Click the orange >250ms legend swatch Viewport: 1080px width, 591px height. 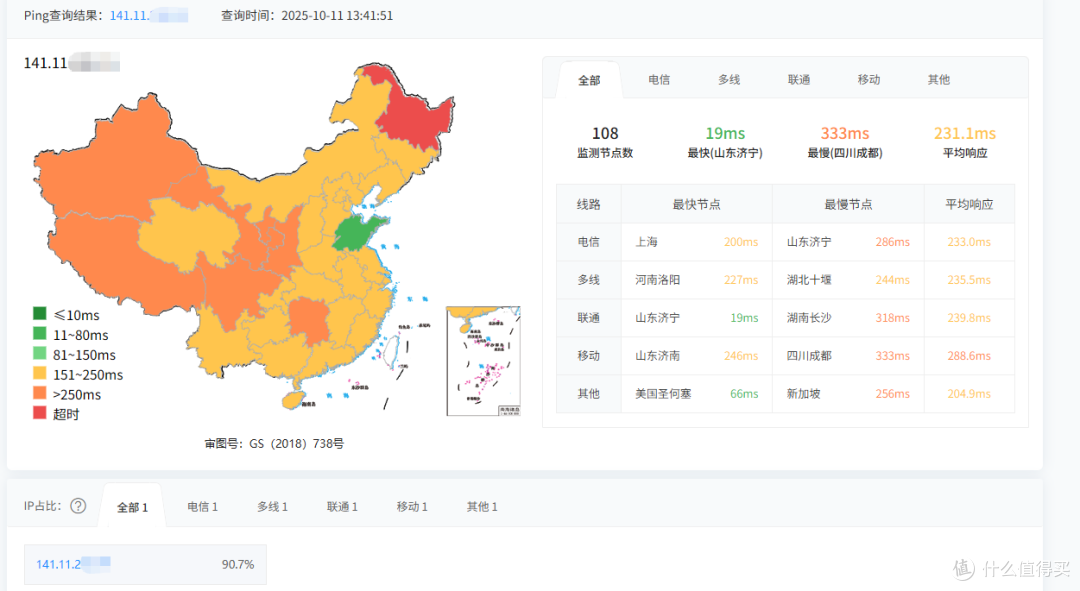click(40, 393)
